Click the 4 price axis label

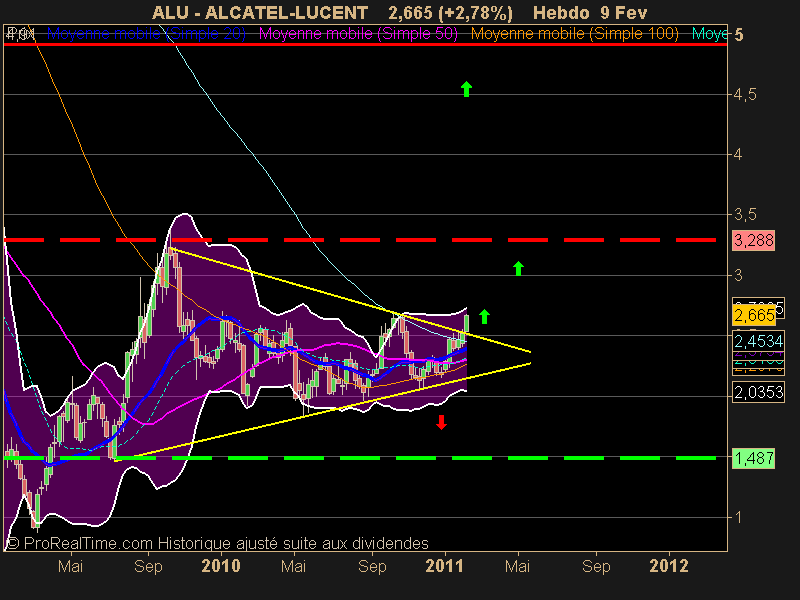(x=738, y=155)
